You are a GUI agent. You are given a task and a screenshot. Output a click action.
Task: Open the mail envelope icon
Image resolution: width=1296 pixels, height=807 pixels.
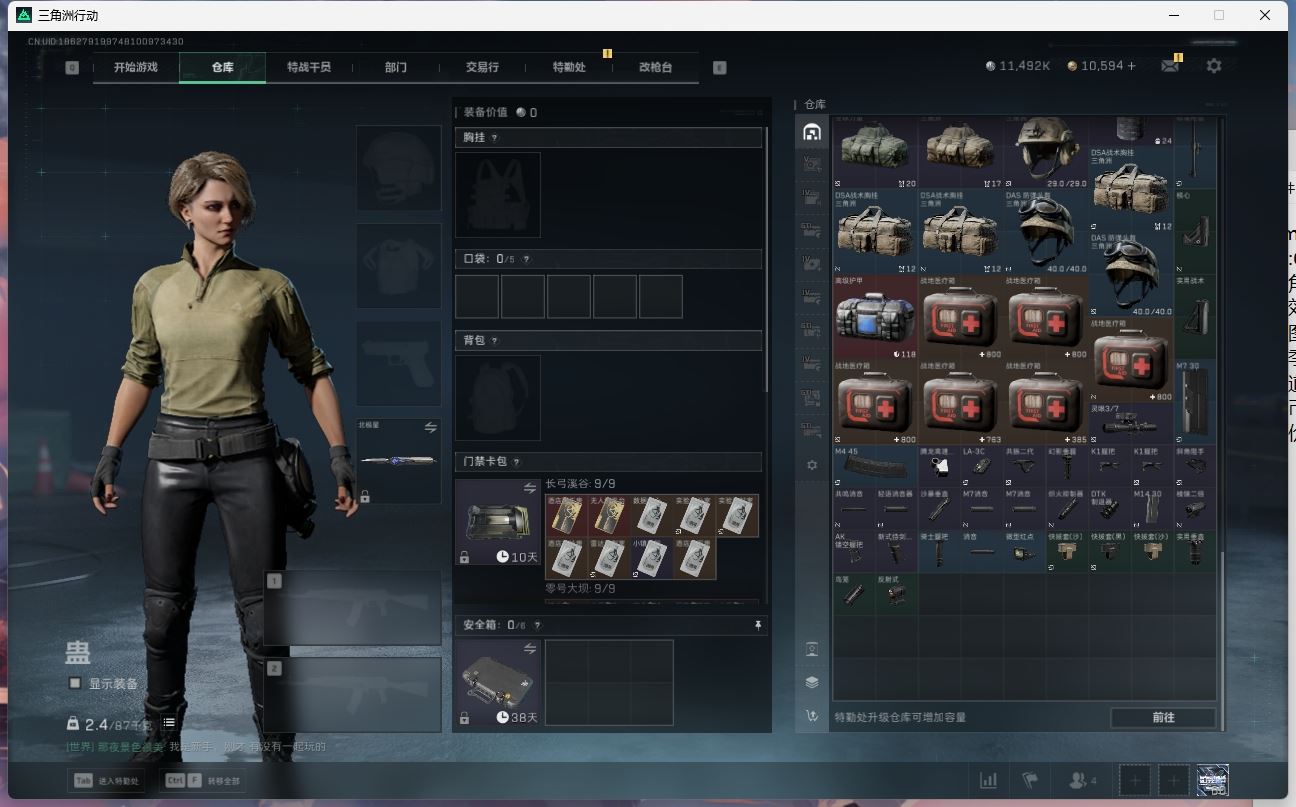pos(1169,66)
